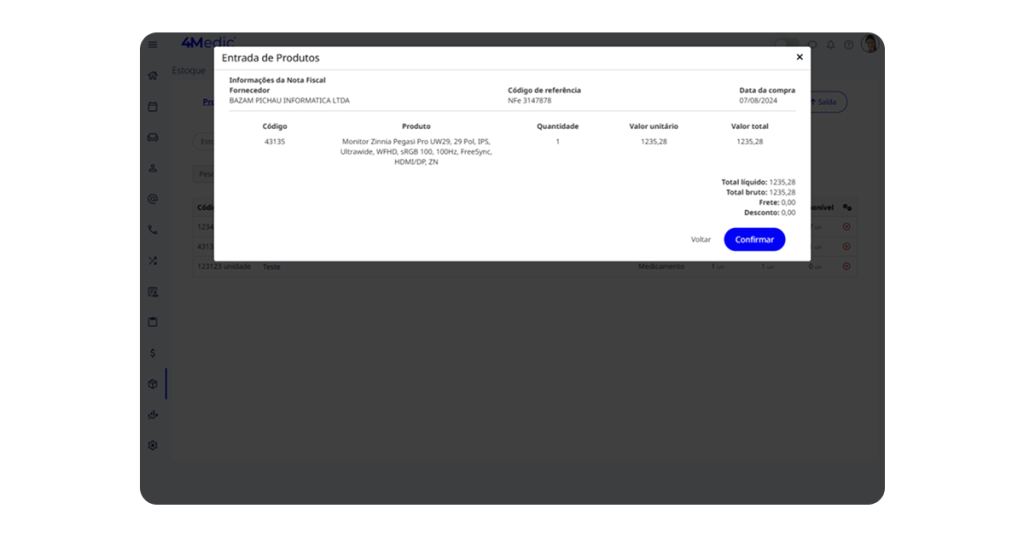Open the @ email icon in the sidebar

(x=153, y=199)
